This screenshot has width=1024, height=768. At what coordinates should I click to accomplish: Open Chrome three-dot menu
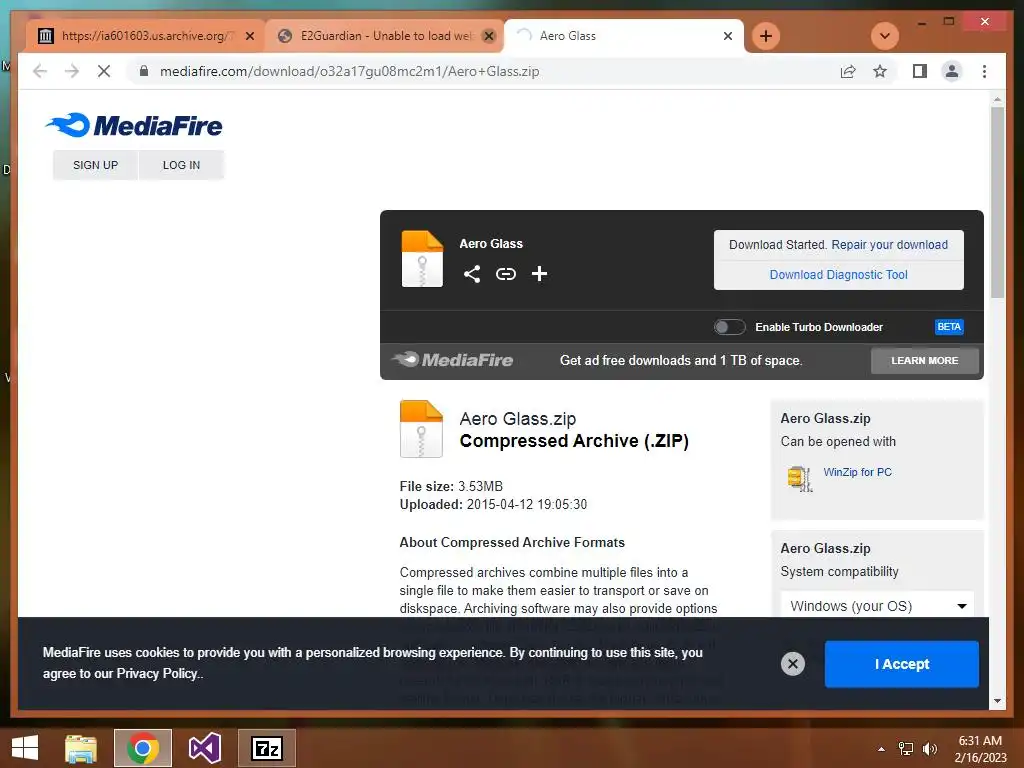click(984, 71)
